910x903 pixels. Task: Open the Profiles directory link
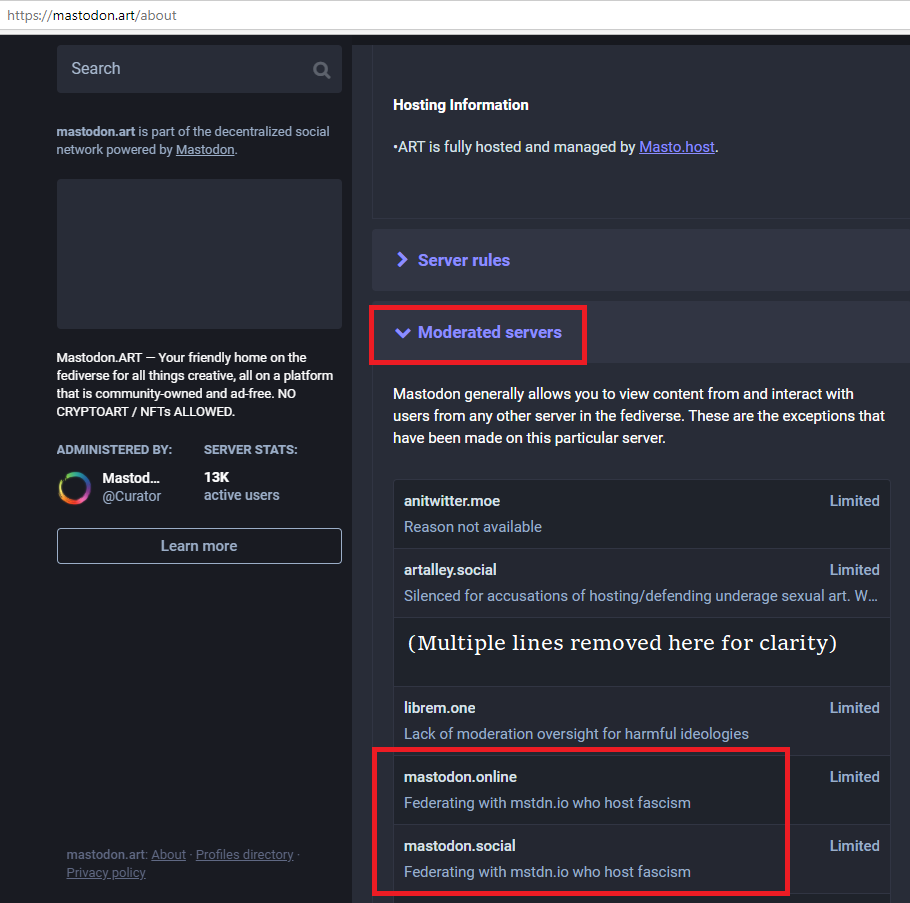(x=244, y=855)
